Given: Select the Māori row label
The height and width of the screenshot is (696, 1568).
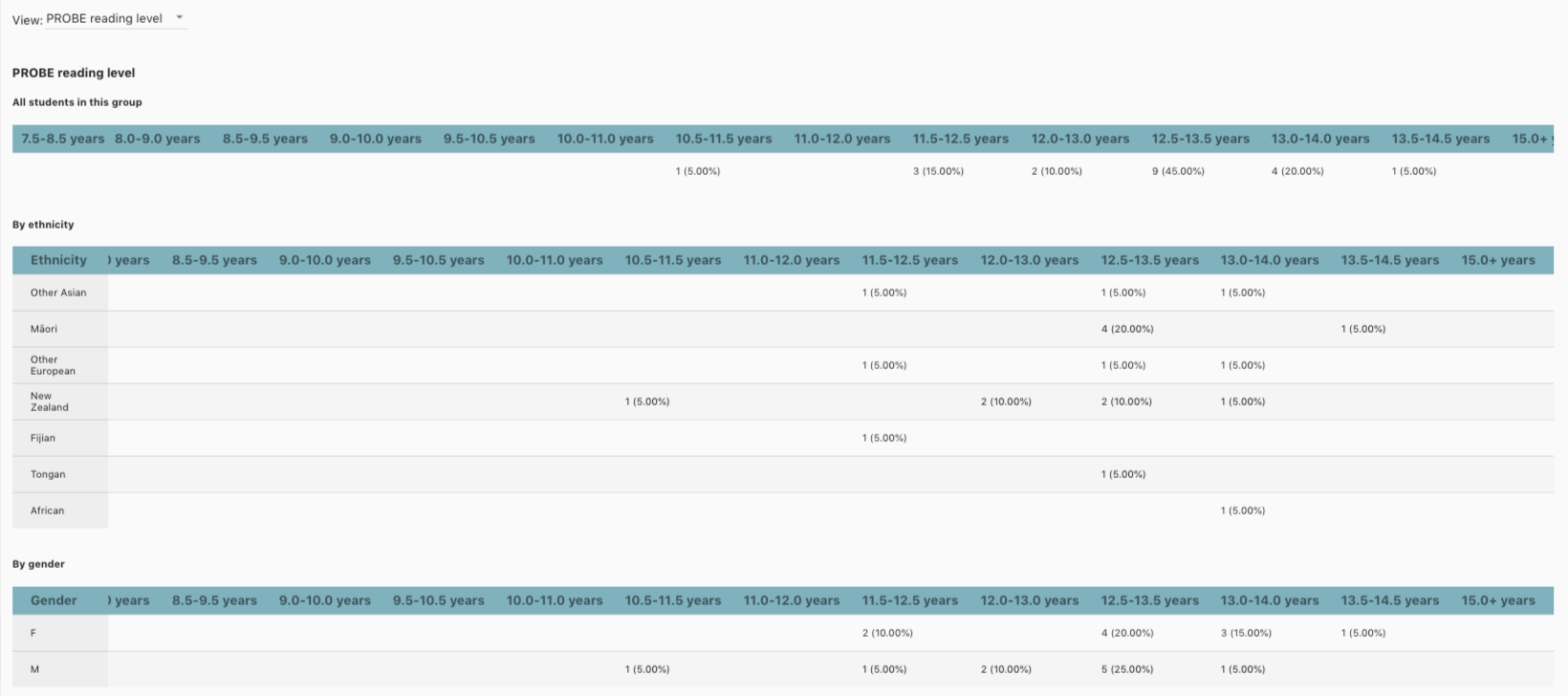Looking at the screenshot, I should coord(44,329).
